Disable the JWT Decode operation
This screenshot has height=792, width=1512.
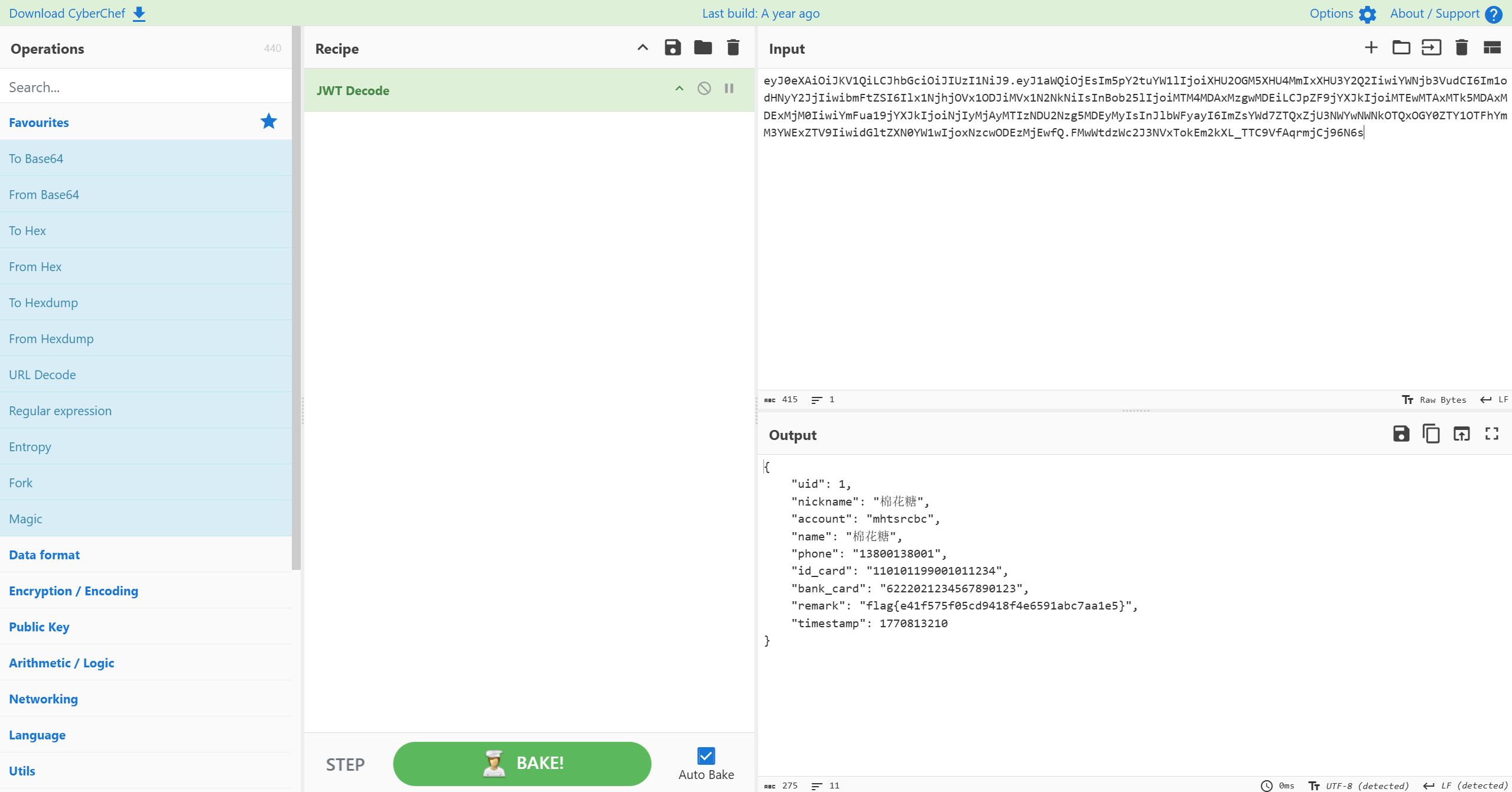pyautogui.click(x=704, y=89)
